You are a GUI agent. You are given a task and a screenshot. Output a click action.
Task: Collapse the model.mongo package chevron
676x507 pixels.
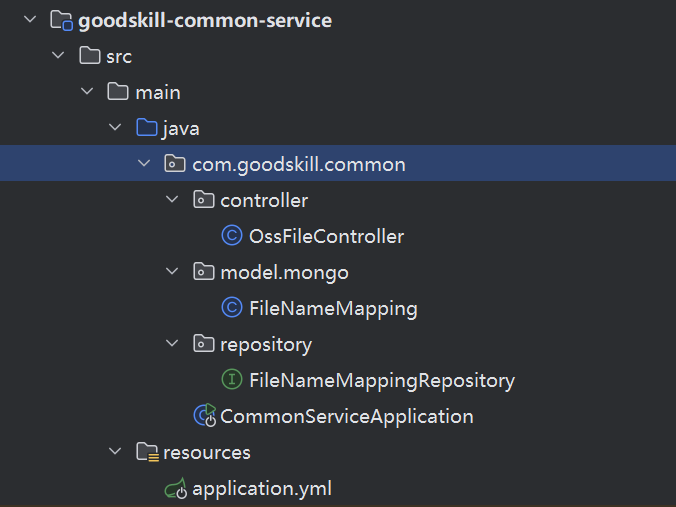coord(173,272)
